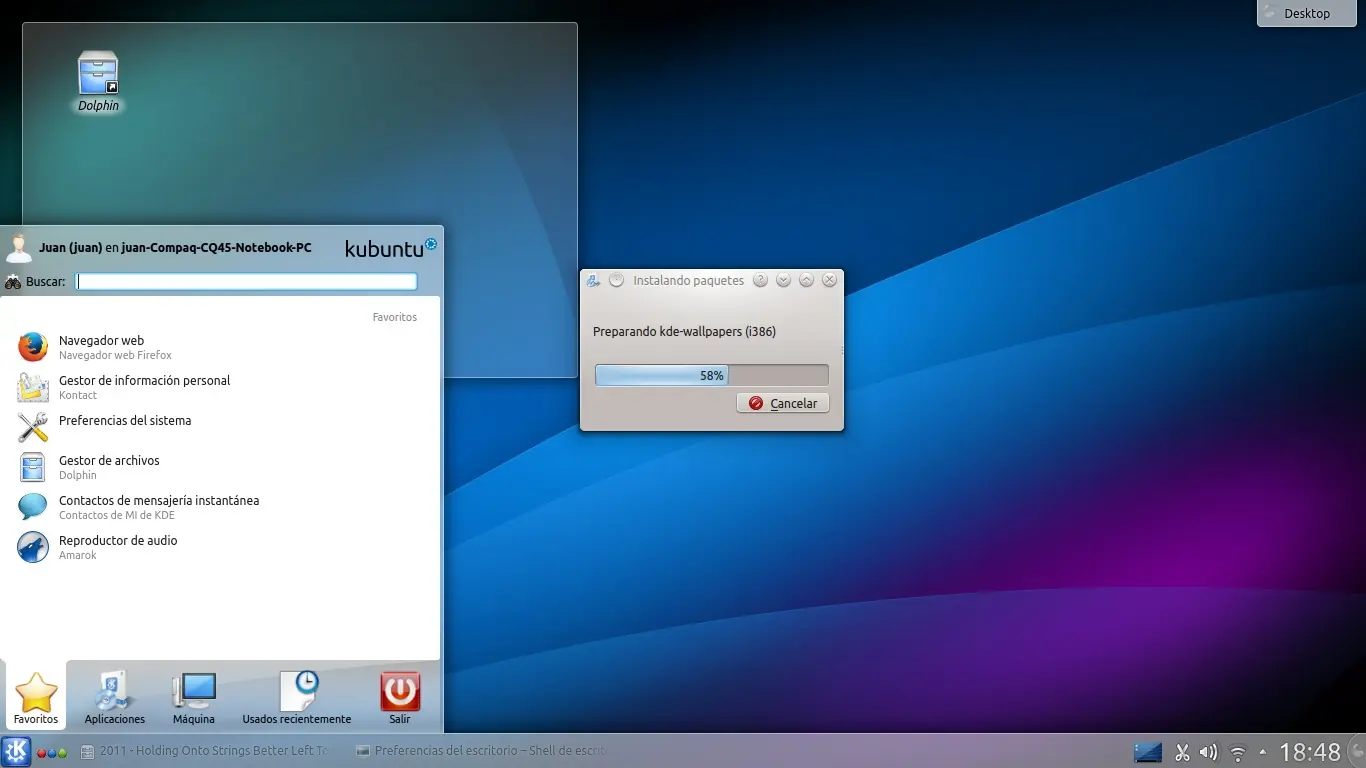Image resolution: width=1366 pixels, height=768 pixels.
Task: Open the KDE Kickoff launcher button
Action: click(x=16, y=751)
